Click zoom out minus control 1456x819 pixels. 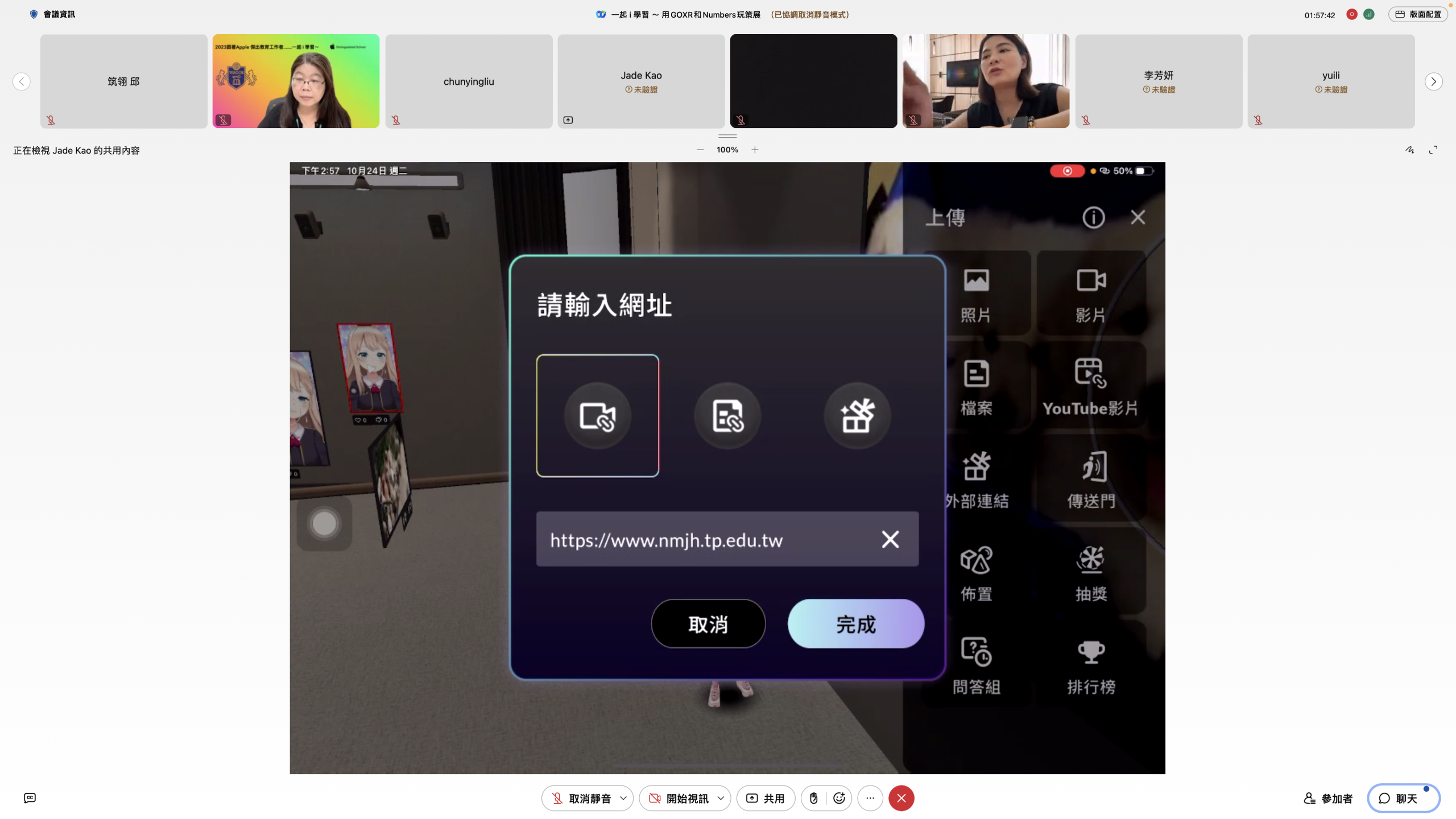click(x=700, y=150)
